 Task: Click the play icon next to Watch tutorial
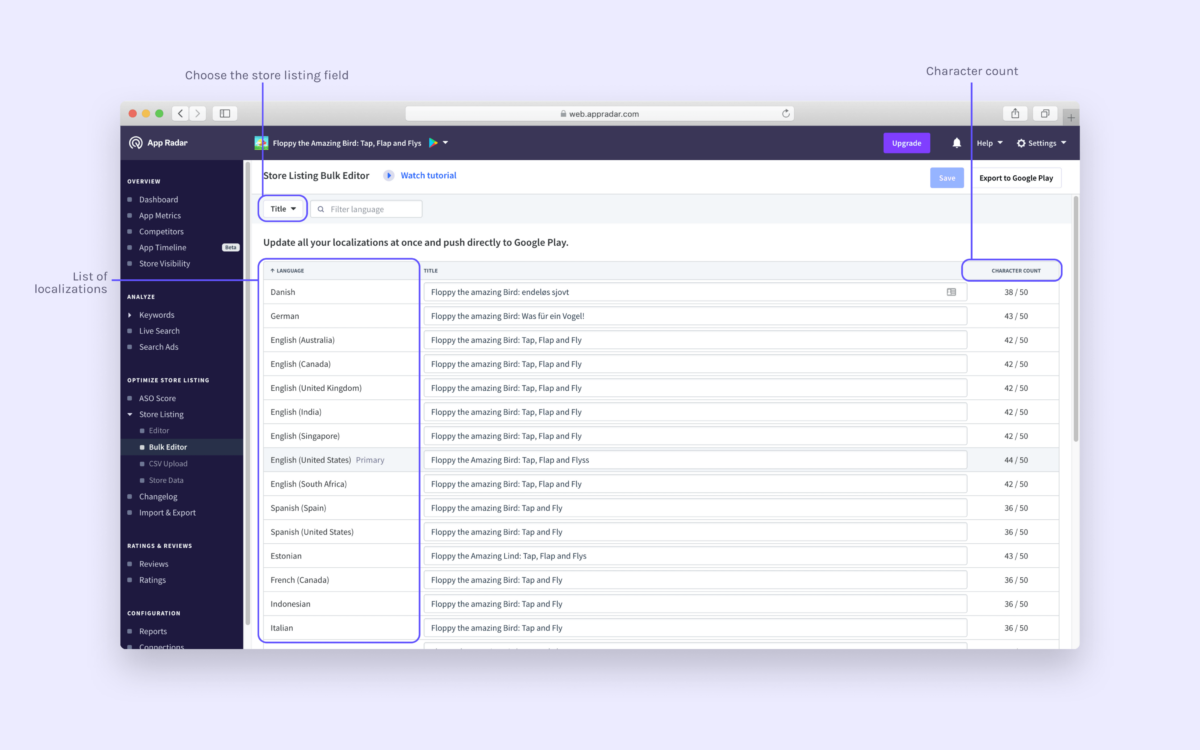(x=389, y=175)
